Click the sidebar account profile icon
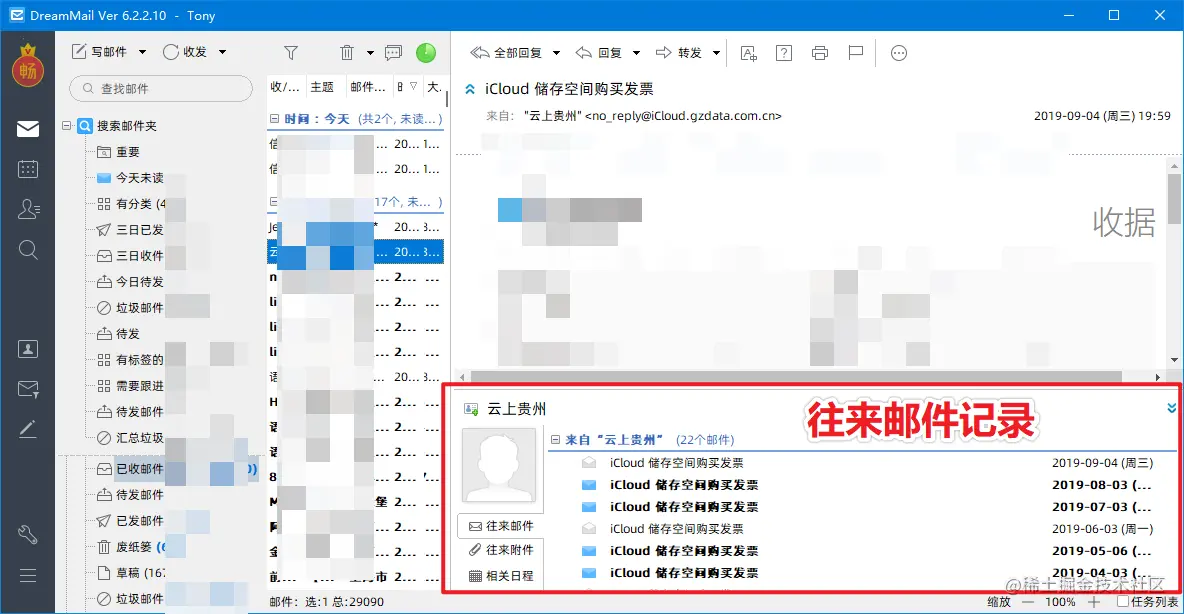 (x=28, y=349)
